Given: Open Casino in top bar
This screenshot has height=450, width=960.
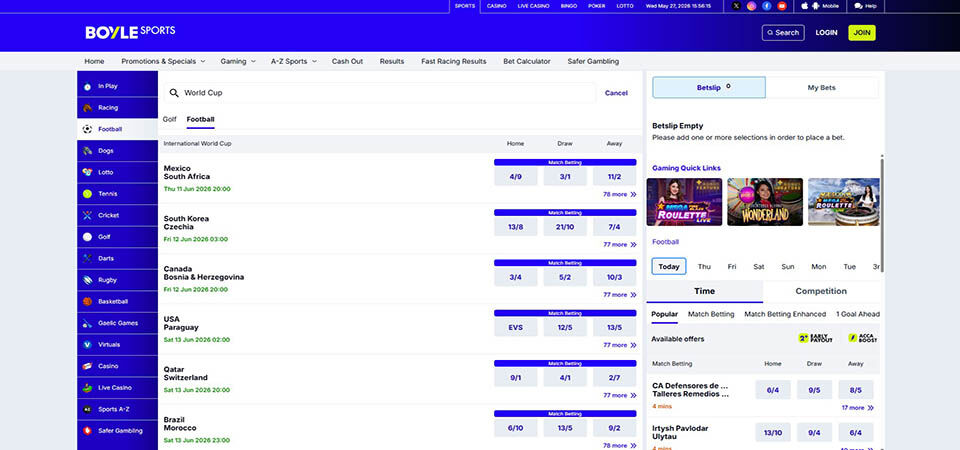Looking at the screenshot, I should tap(497, 6).
